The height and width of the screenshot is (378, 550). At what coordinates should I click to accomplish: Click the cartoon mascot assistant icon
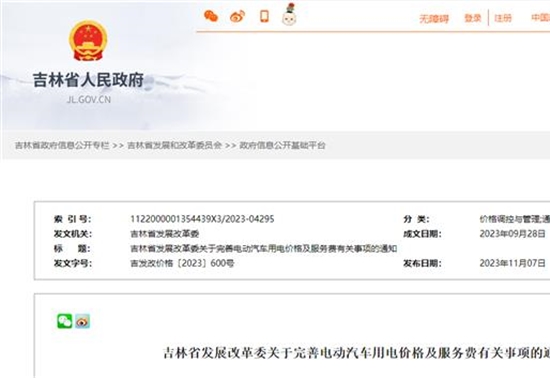point(289,14)
